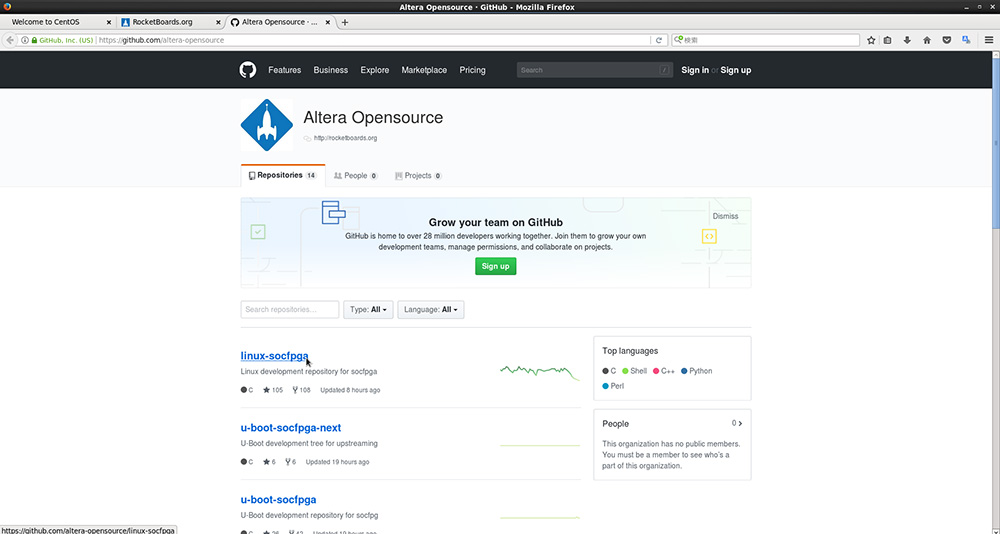The image size is (1000, 534).
Task: Close the RocketBoards.org tab
Action: coord(218,22)
